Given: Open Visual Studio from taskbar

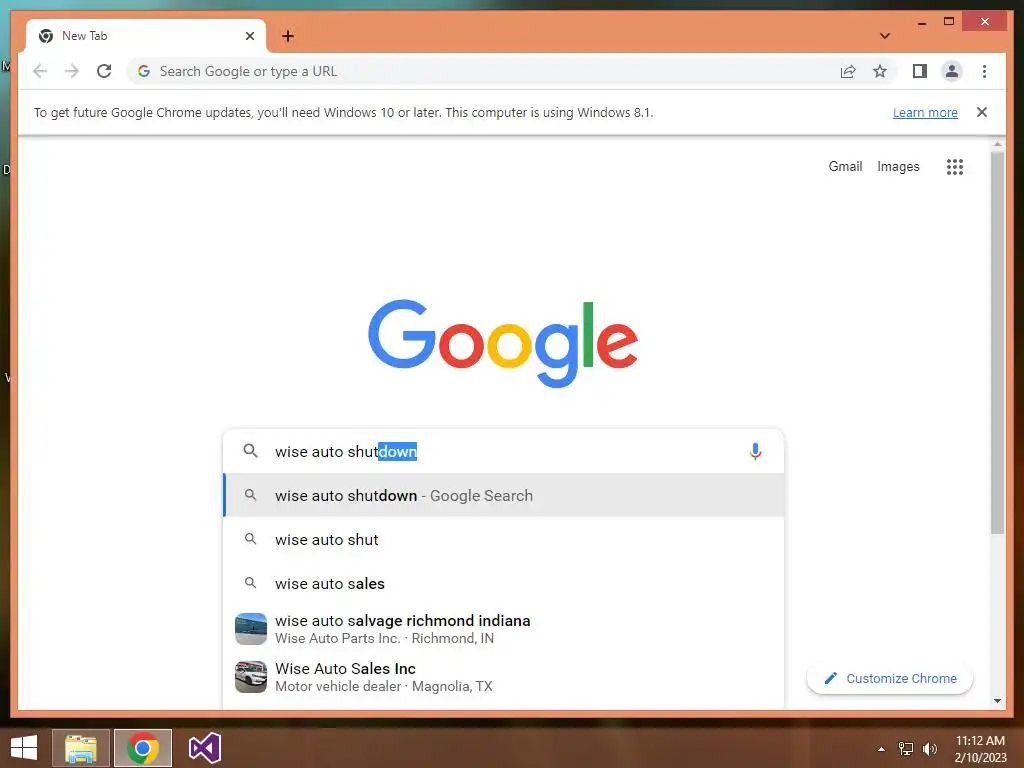Looking at the screenshot, I should click(x=204, y=748).
